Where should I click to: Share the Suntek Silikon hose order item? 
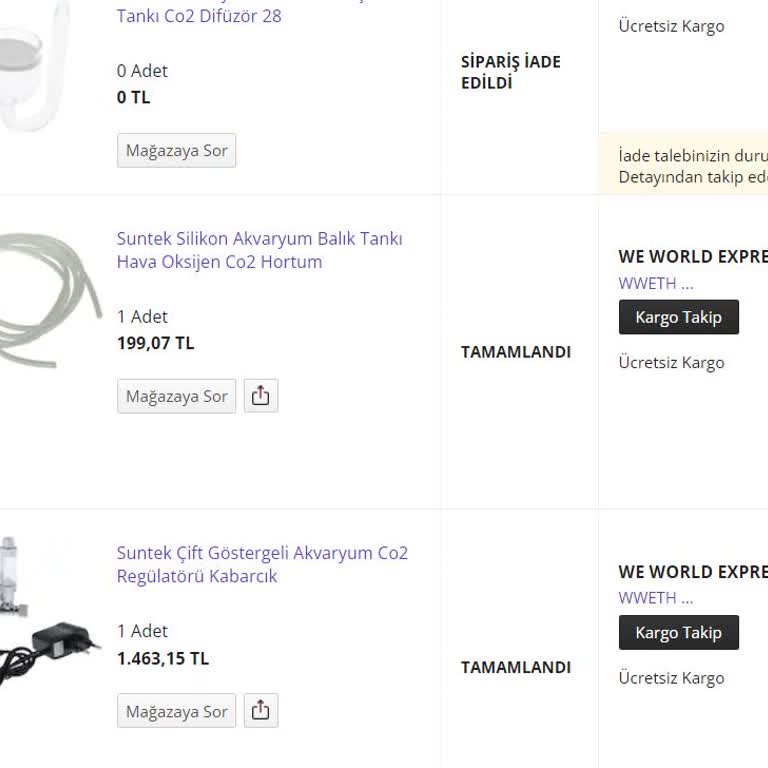click(x=260, y=396)
